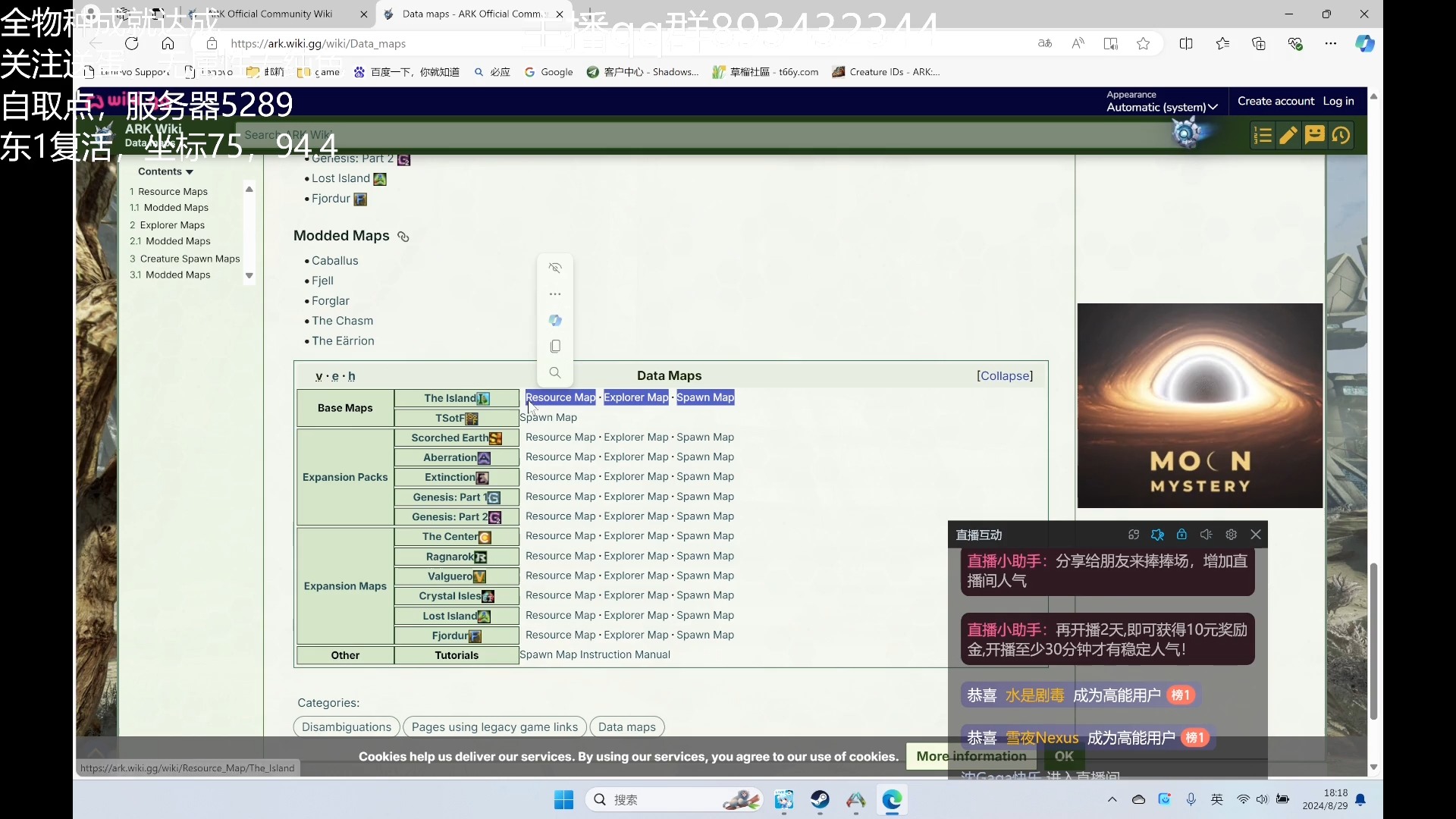Open the Lost Island list link

[340, 178]
